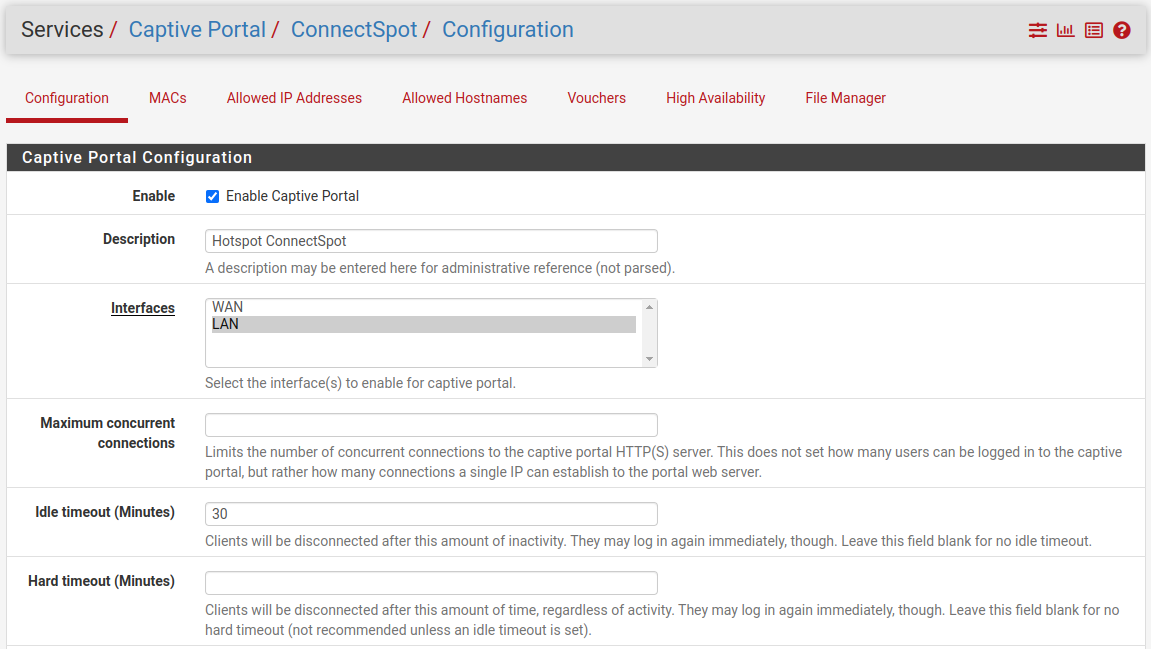Screen dimensions: 1151x649
Task: Click the Services breadcrumb text
Action: point(62,29)
